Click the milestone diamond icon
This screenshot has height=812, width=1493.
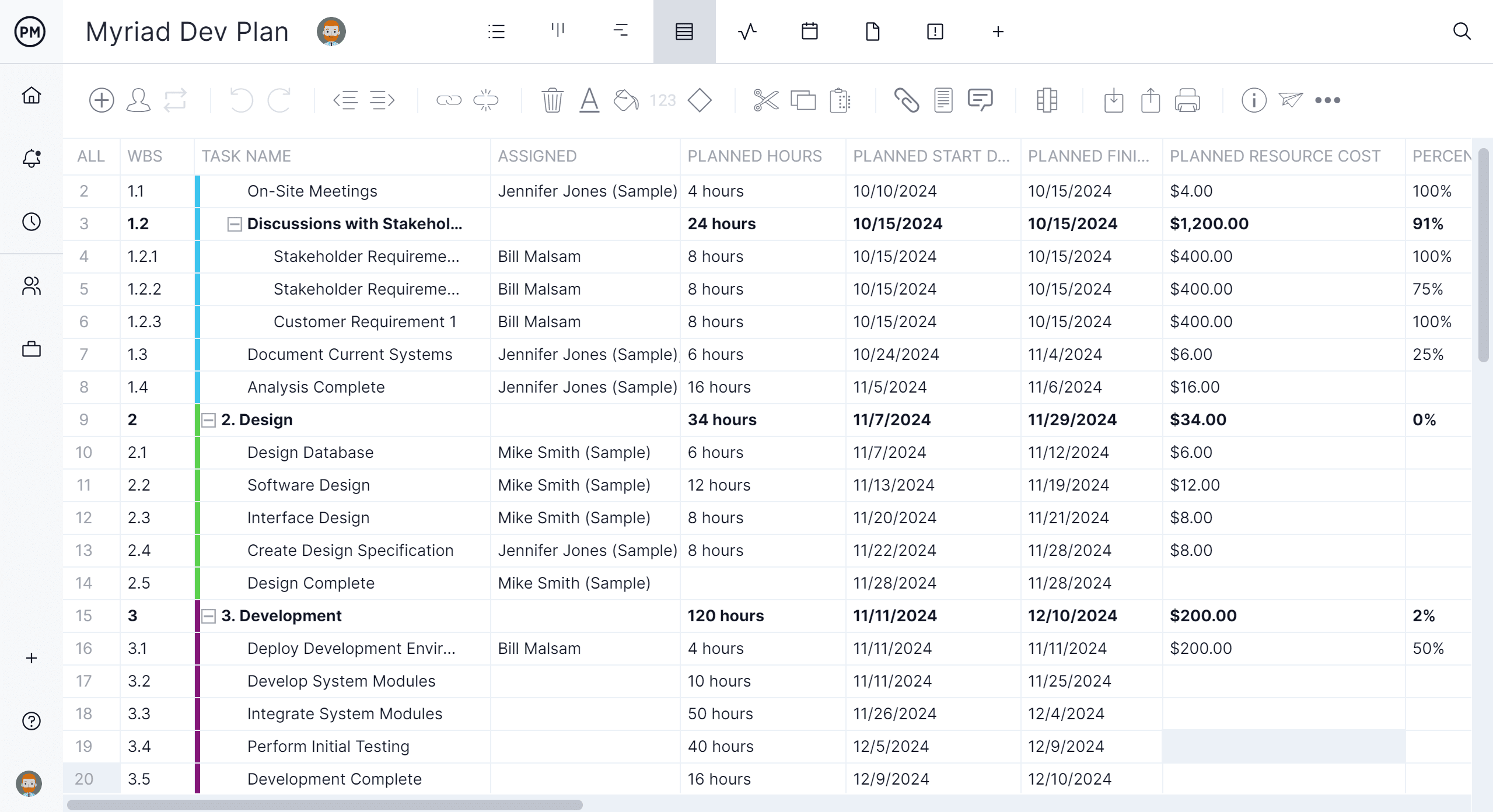pos(700,100)
